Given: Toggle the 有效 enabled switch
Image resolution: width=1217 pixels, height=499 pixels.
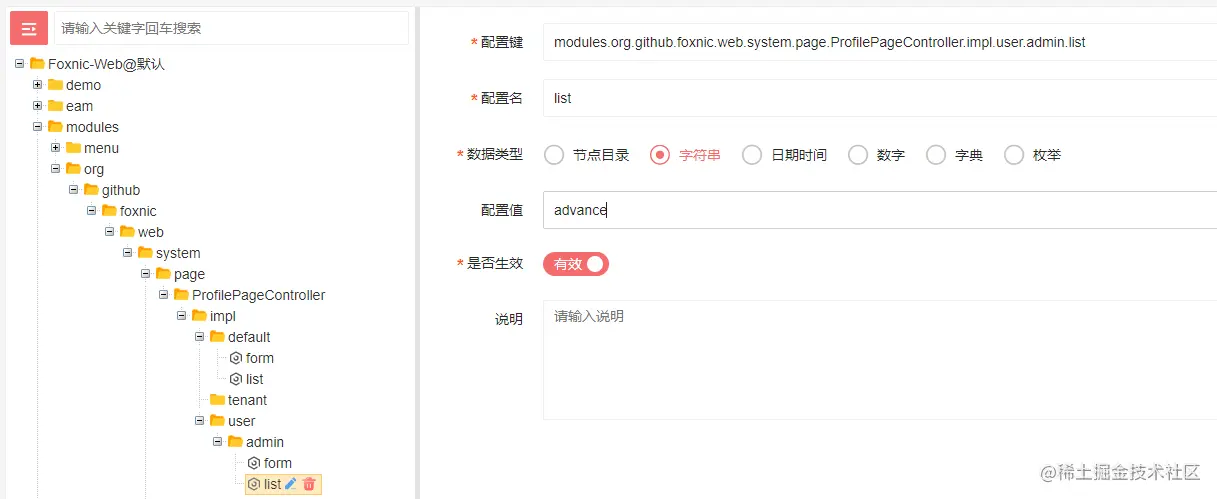Looking at the screenshot, I should coord(576,264).
